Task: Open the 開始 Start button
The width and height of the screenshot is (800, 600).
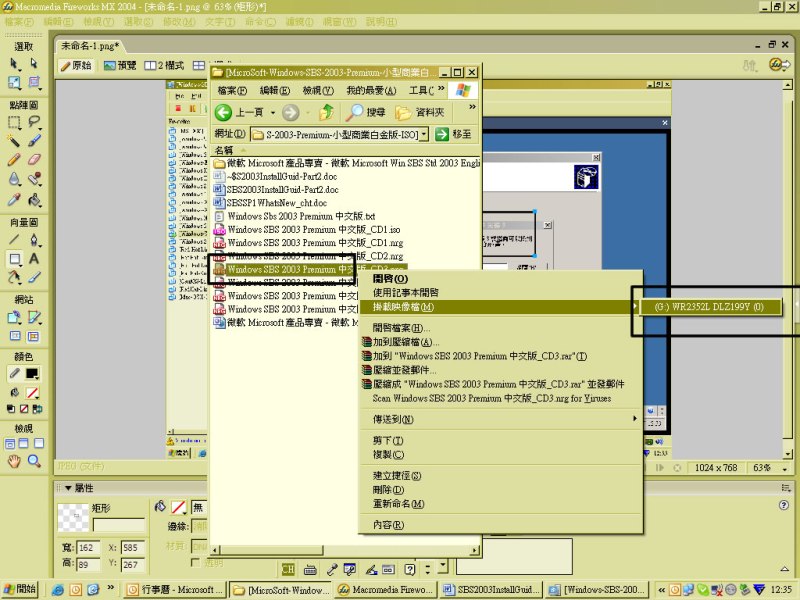Action: [20, 589]
